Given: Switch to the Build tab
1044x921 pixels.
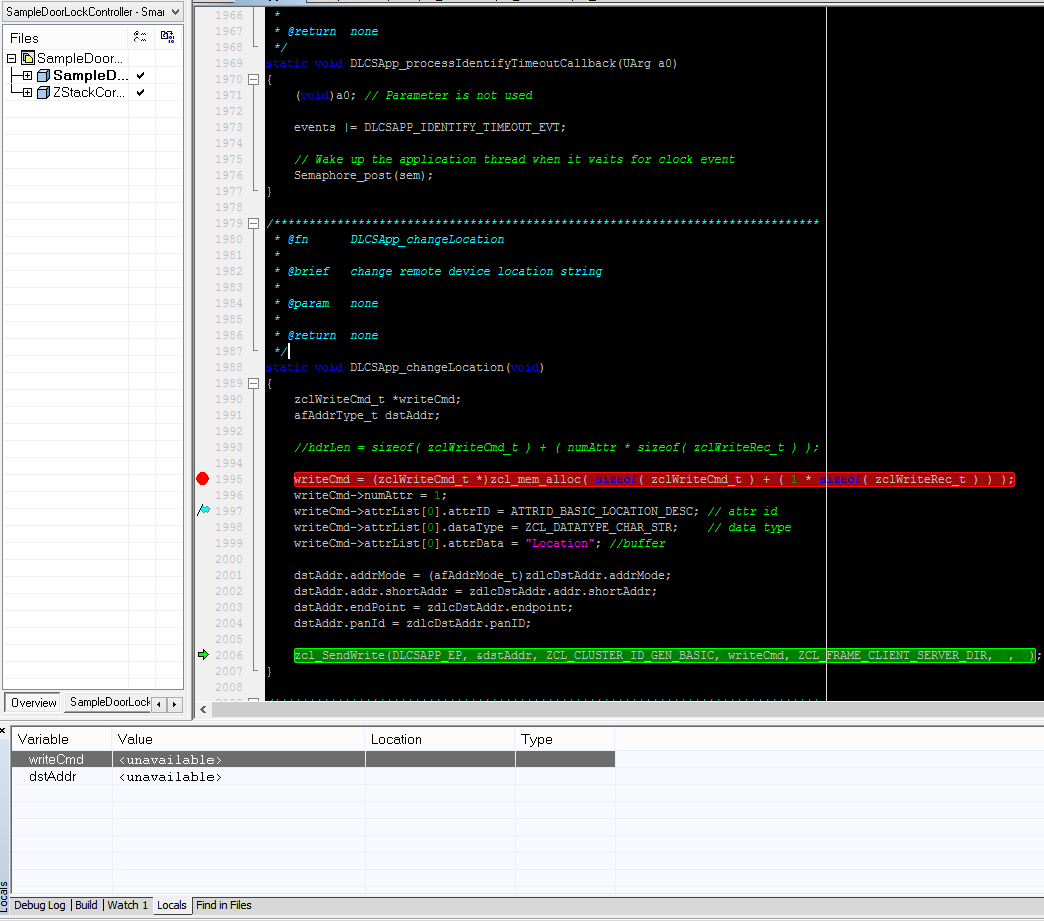Looking at the screenshot, I should point(86,905).
